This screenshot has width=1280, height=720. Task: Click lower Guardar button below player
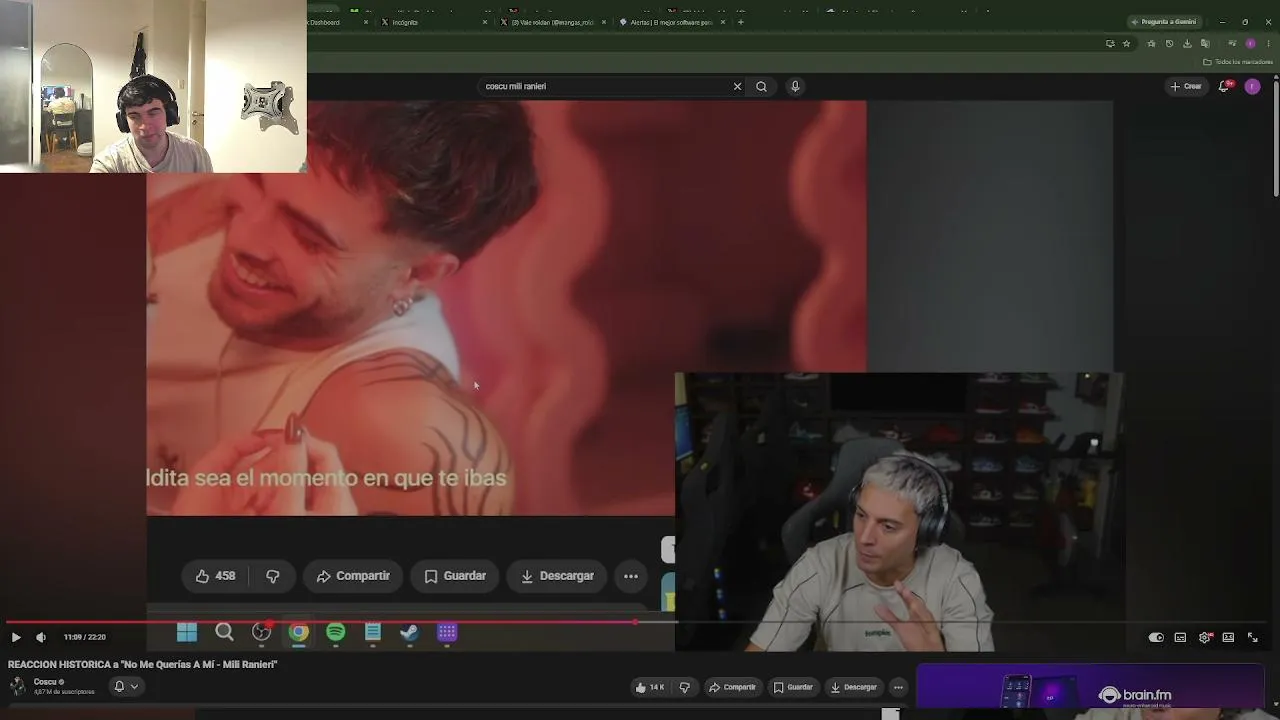coord(793,687)
